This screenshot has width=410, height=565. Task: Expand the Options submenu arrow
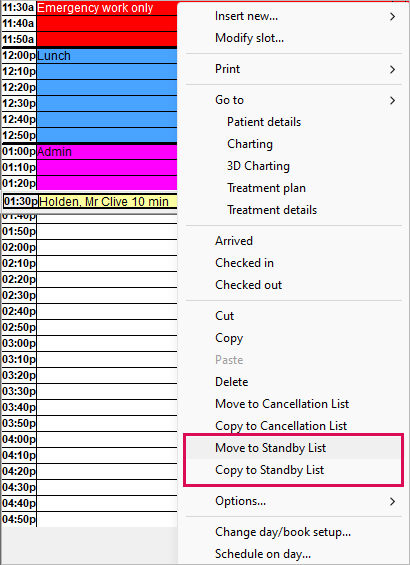pos(392,501)
